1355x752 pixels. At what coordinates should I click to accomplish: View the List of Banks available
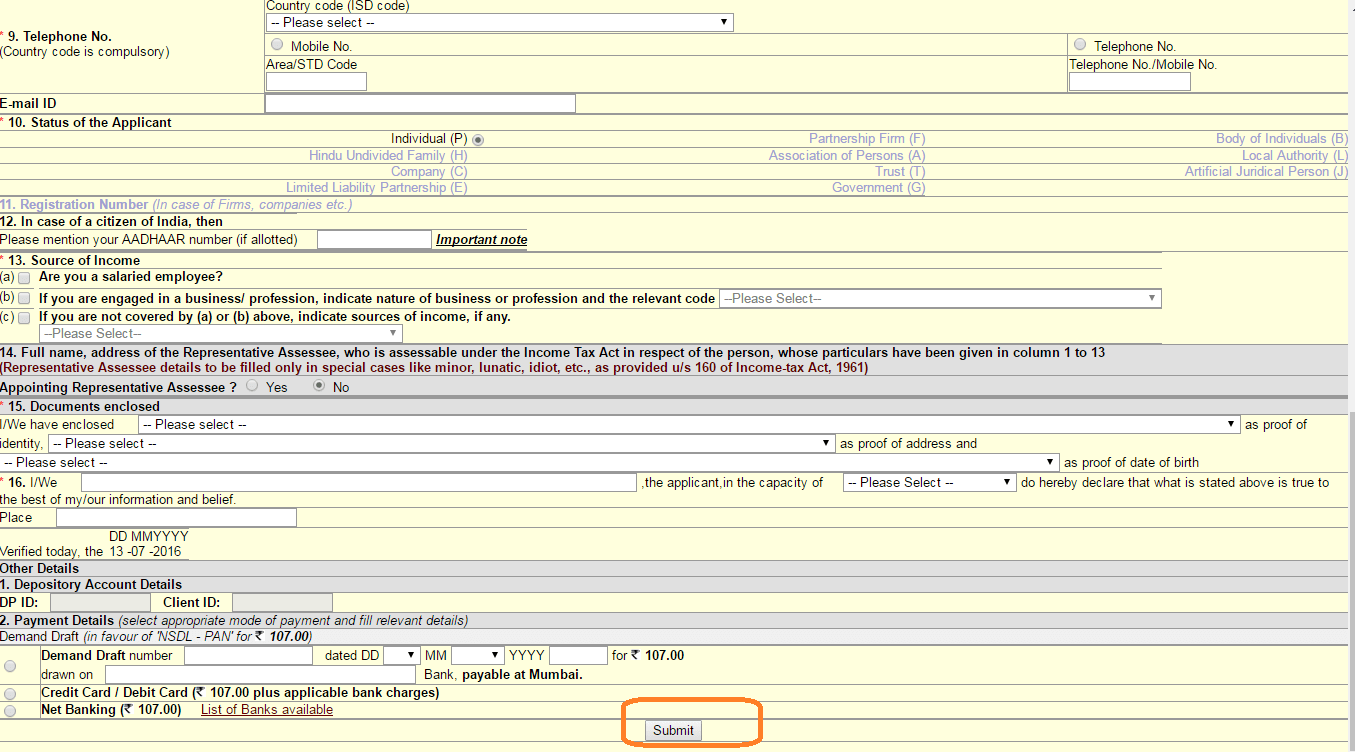tap(266, 709)
